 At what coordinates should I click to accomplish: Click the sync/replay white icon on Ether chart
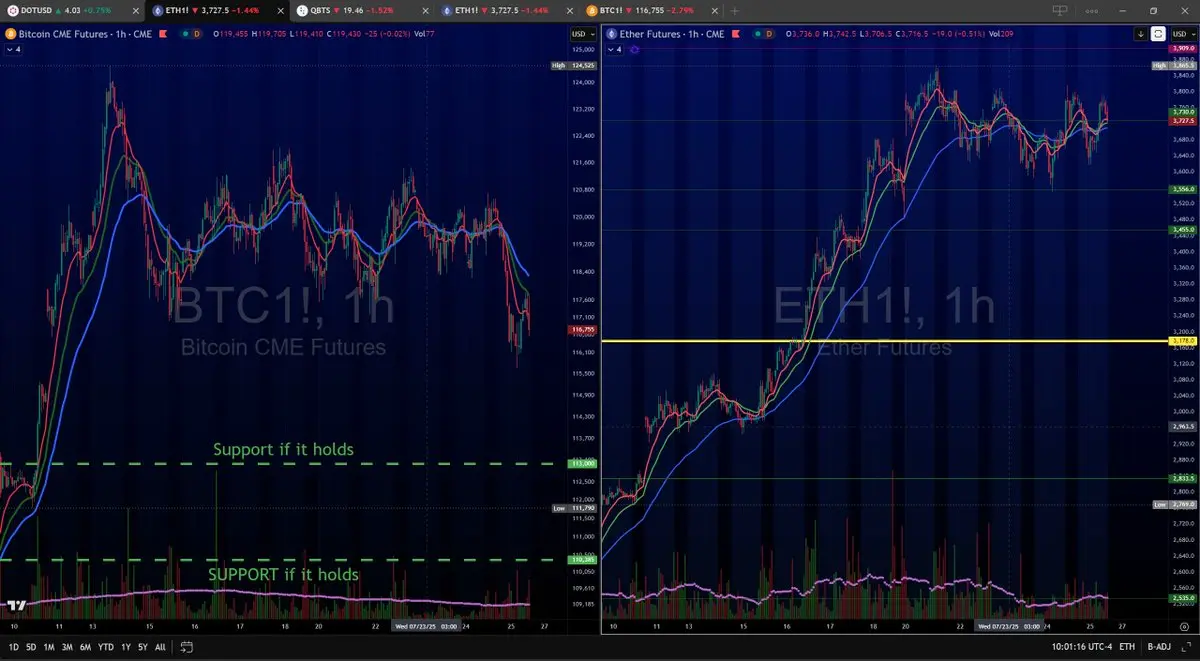point(1158,33)
